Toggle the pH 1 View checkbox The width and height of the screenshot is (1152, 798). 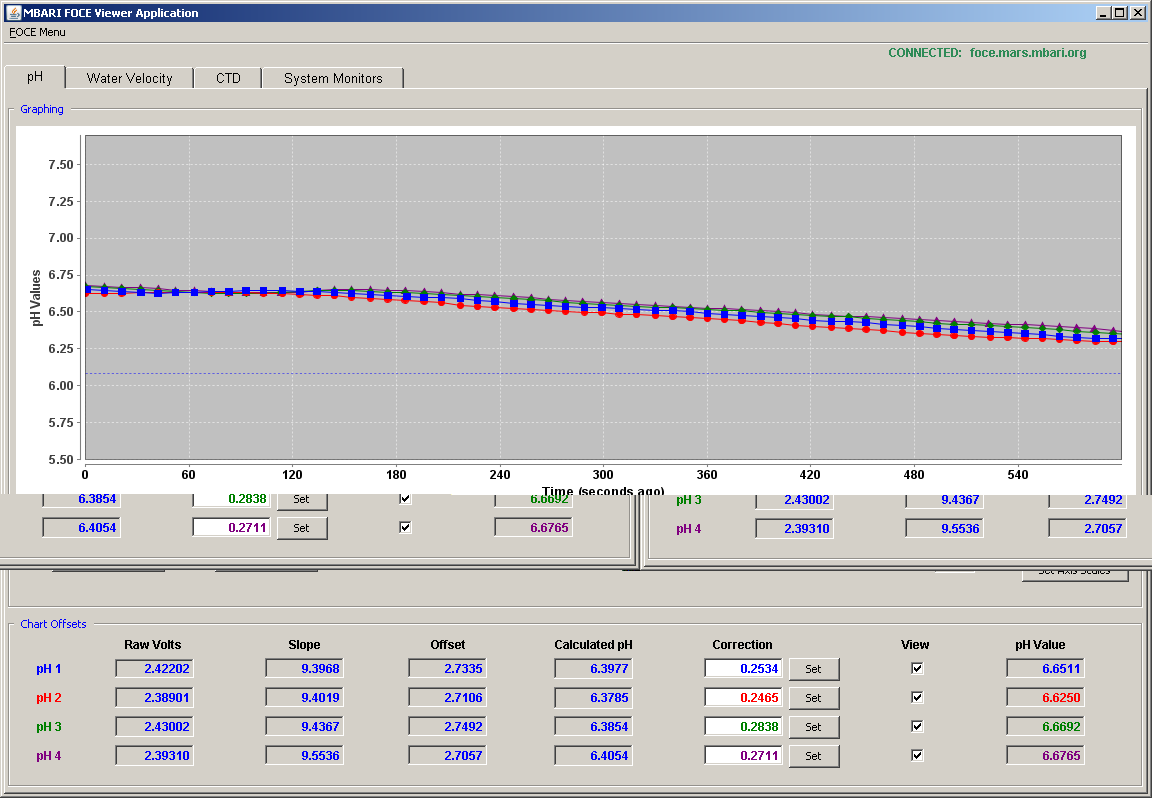pos(917,668)
